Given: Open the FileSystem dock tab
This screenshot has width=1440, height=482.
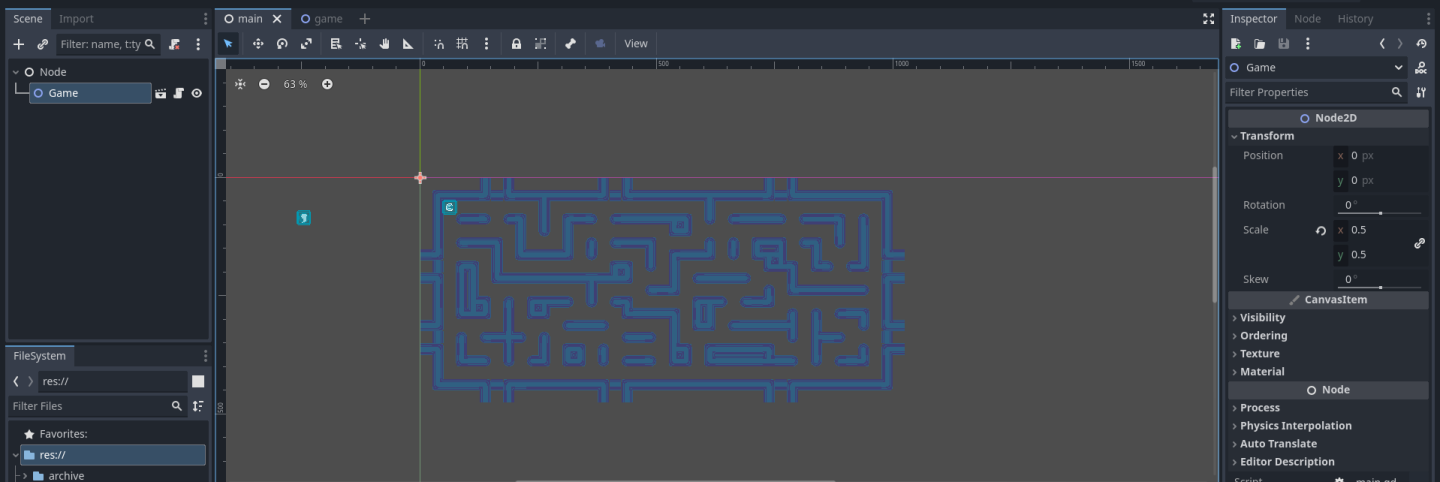Looking at the screenshot, I should pos(40,356).
